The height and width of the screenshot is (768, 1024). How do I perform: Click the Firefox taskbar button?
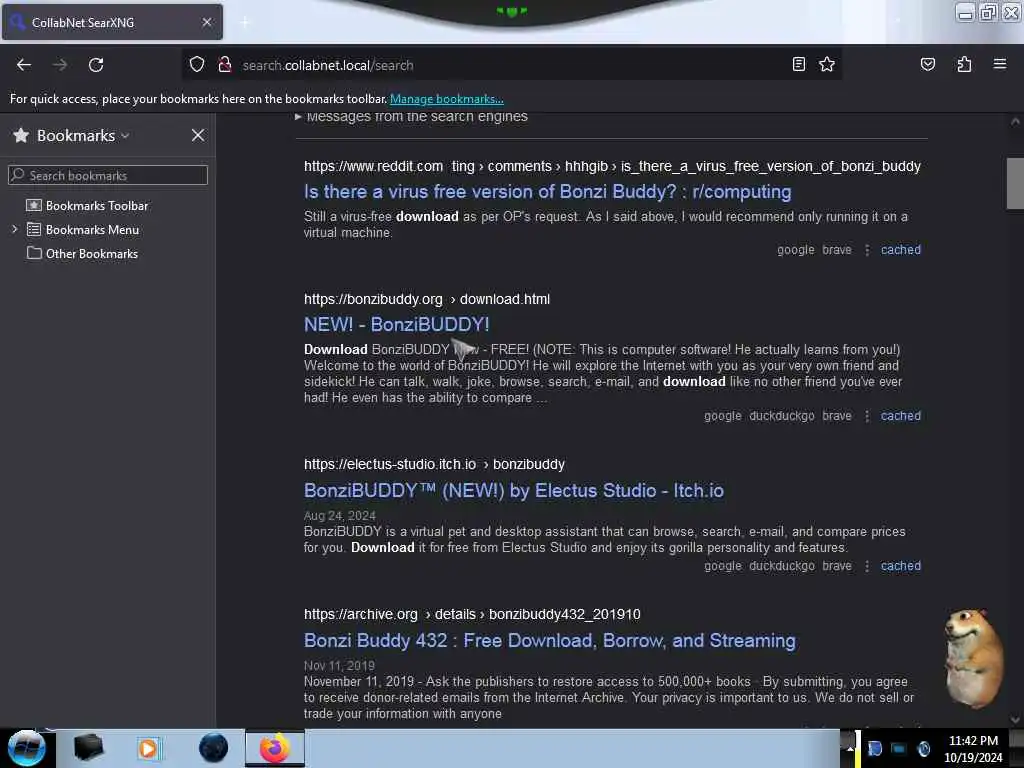click(x=275, y=748)
